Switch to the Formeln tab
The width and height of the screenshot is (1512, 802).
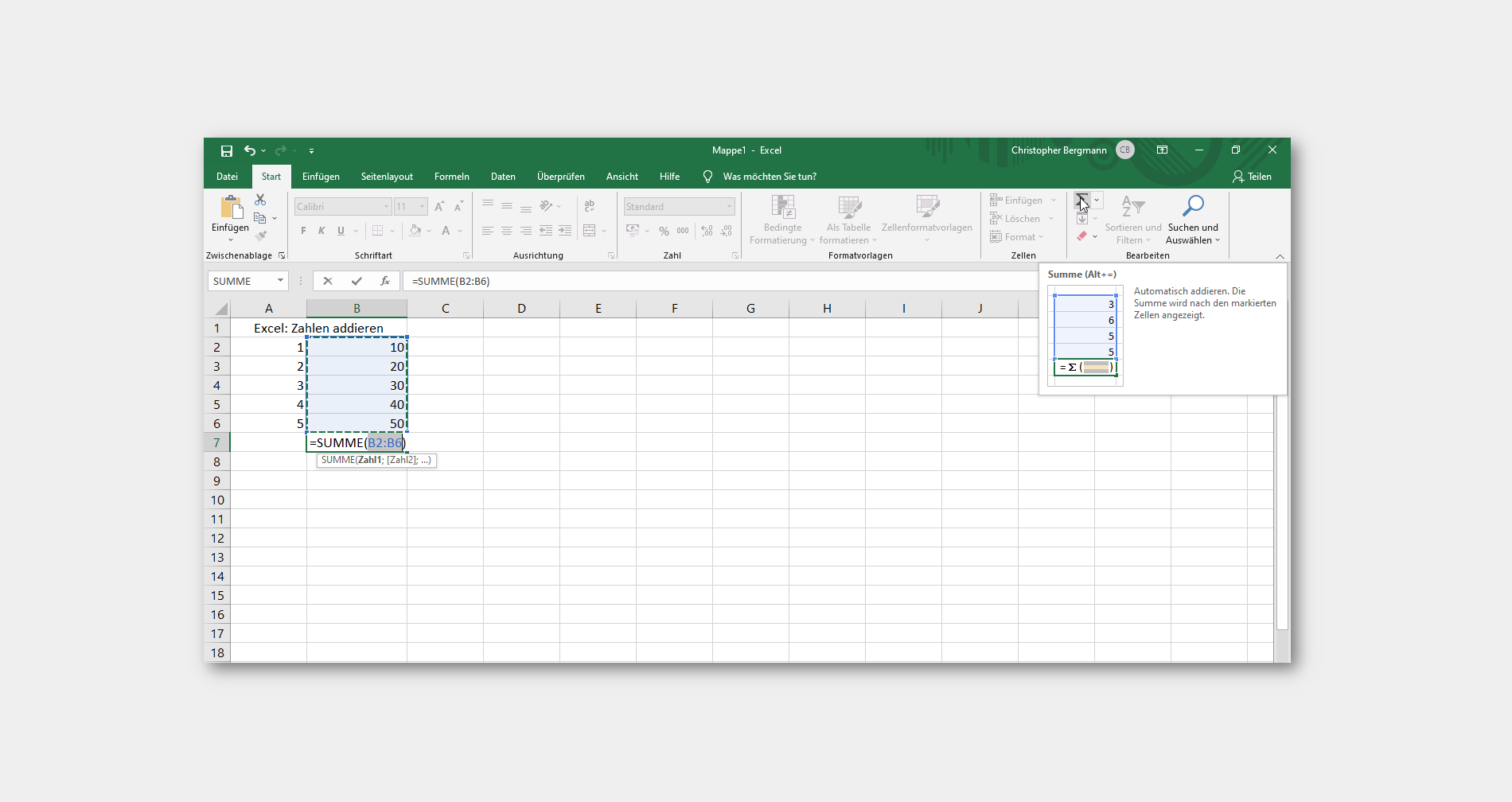pyautogui.click(x=452, y=177)
